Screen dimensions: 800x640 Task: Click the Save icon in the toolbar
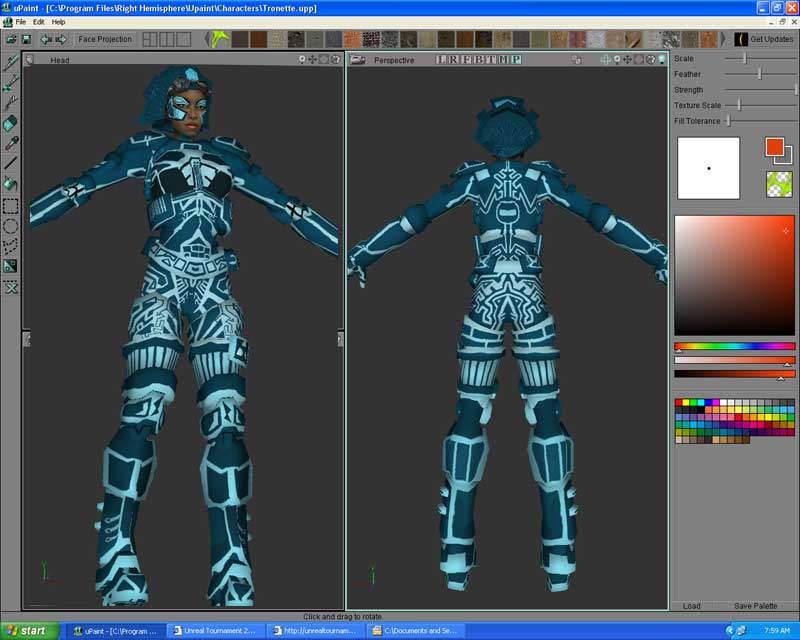[x=24, y=39]
